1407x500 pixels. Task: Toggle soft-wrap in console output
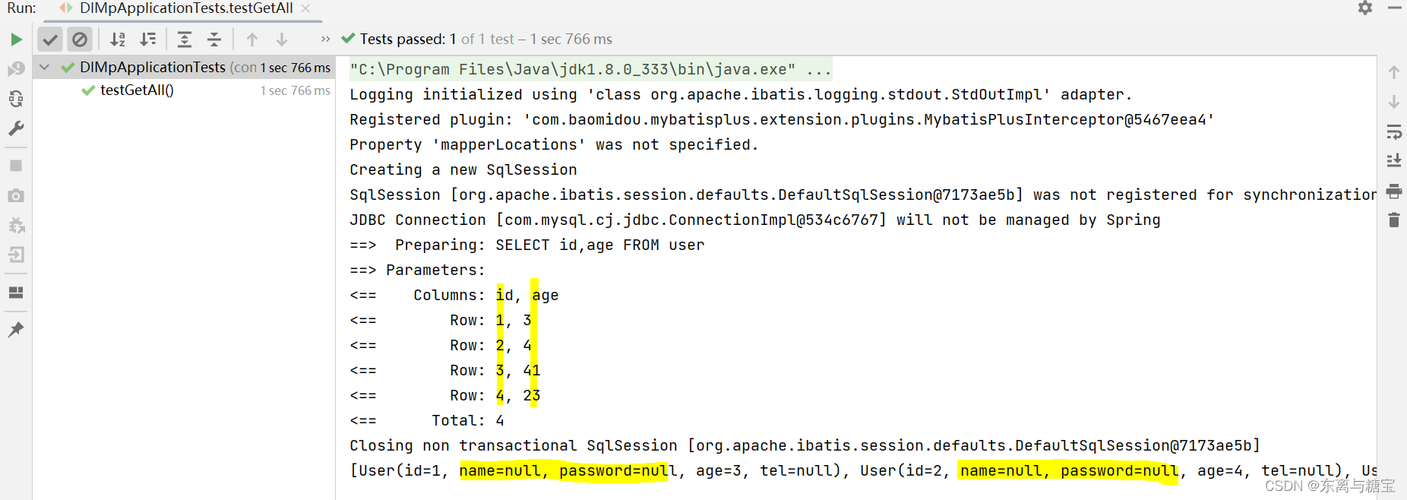coord(1394,131)
